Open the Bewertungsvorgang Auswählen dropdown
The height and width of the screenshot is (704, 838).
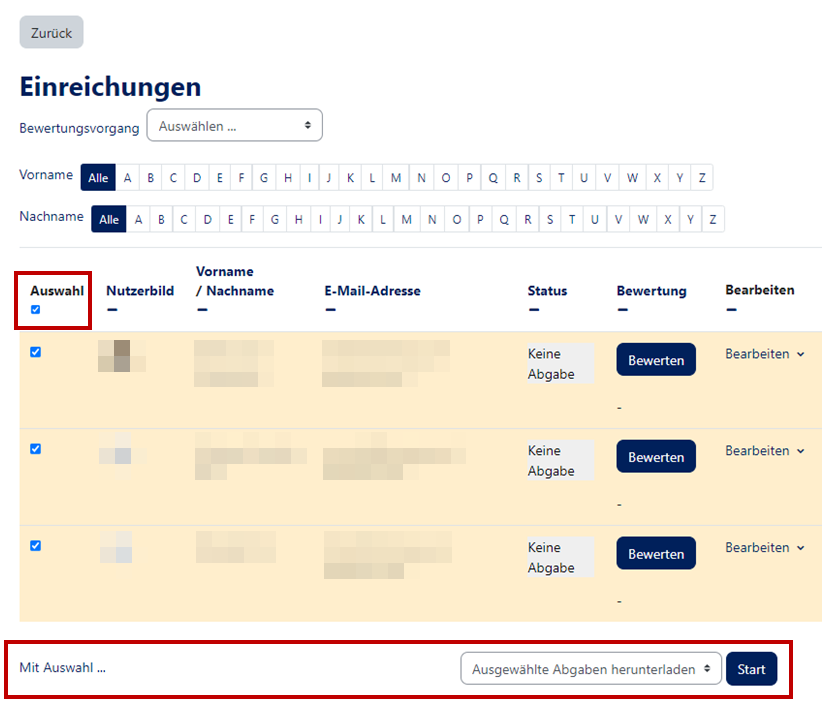tap(234, 126)
